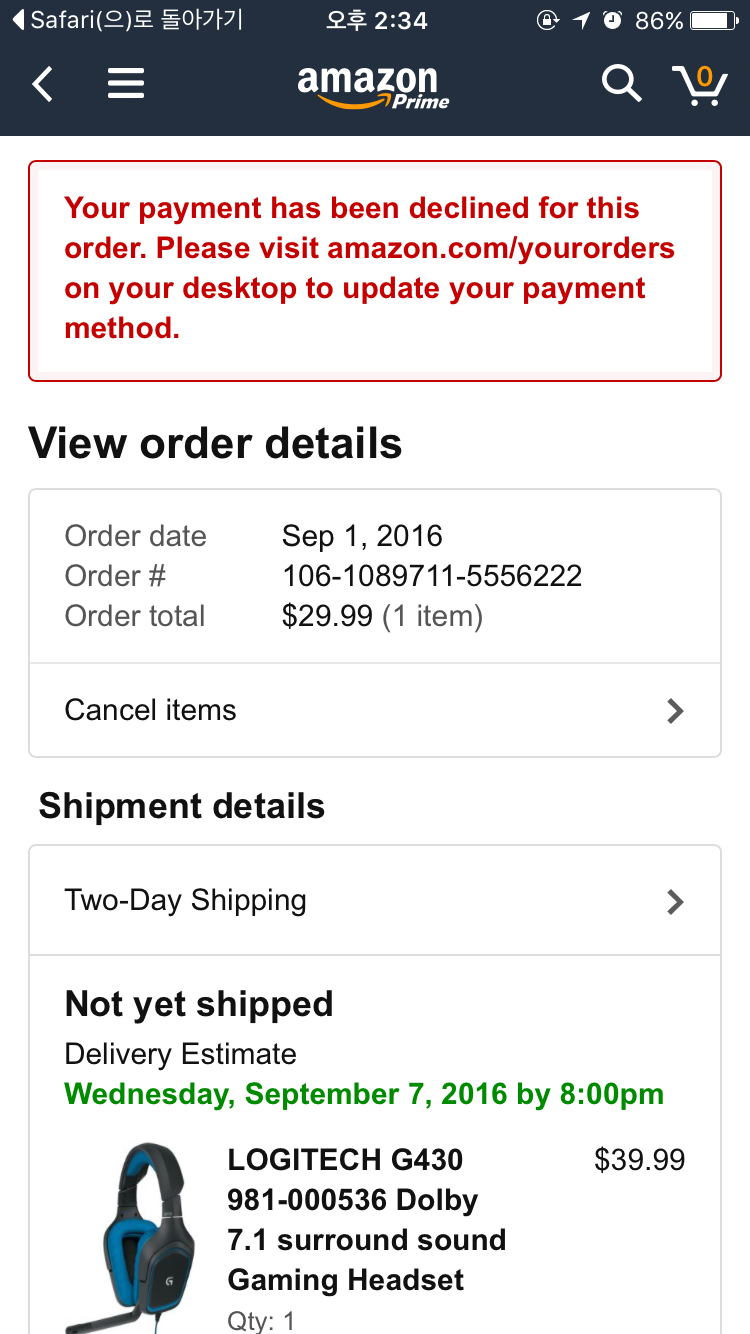The image size is (750, 1334).
Task: Expand Cancel items chevron
Action: (x=676, y=711)
